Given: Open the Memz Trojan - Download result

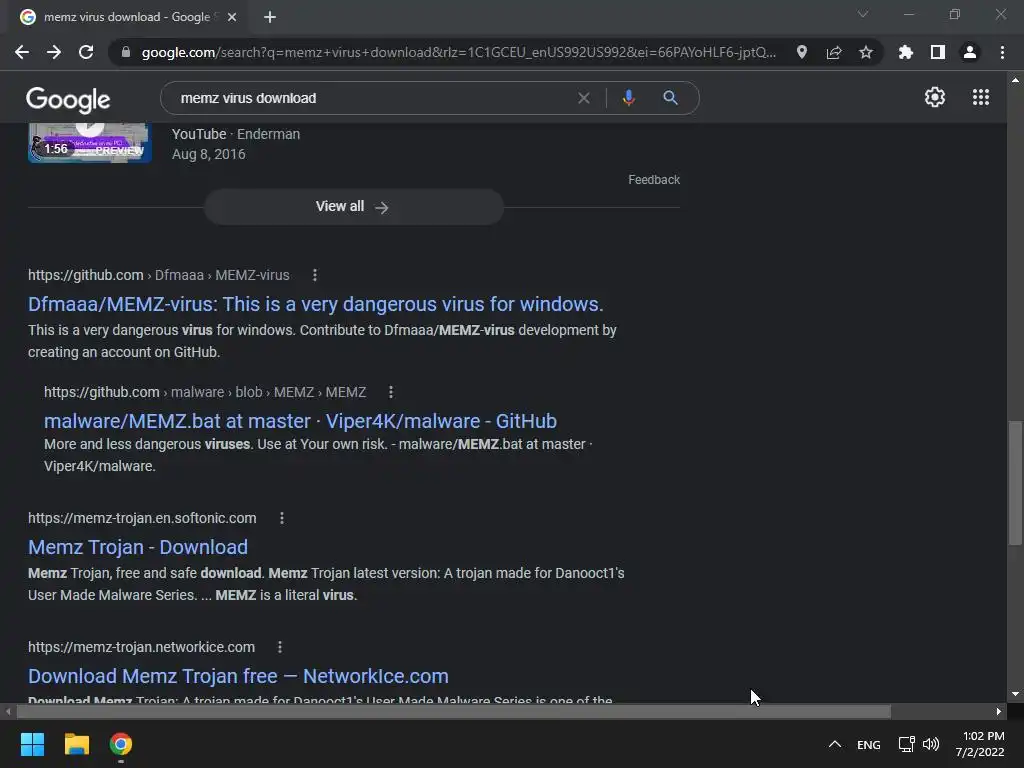Looking at the screenshot, I should coord(138,547).
